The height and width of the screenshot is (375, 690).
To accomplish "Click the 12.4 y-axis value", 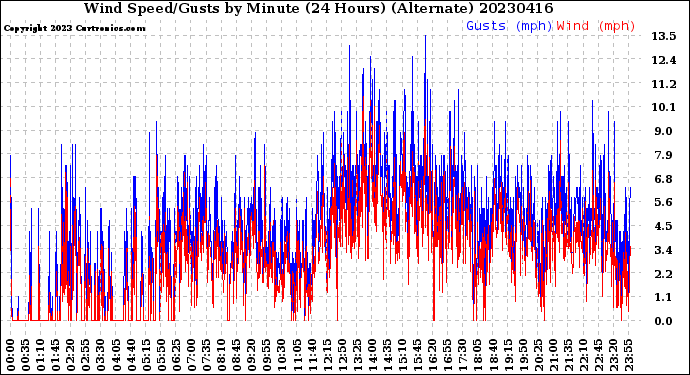I will 664,60.
